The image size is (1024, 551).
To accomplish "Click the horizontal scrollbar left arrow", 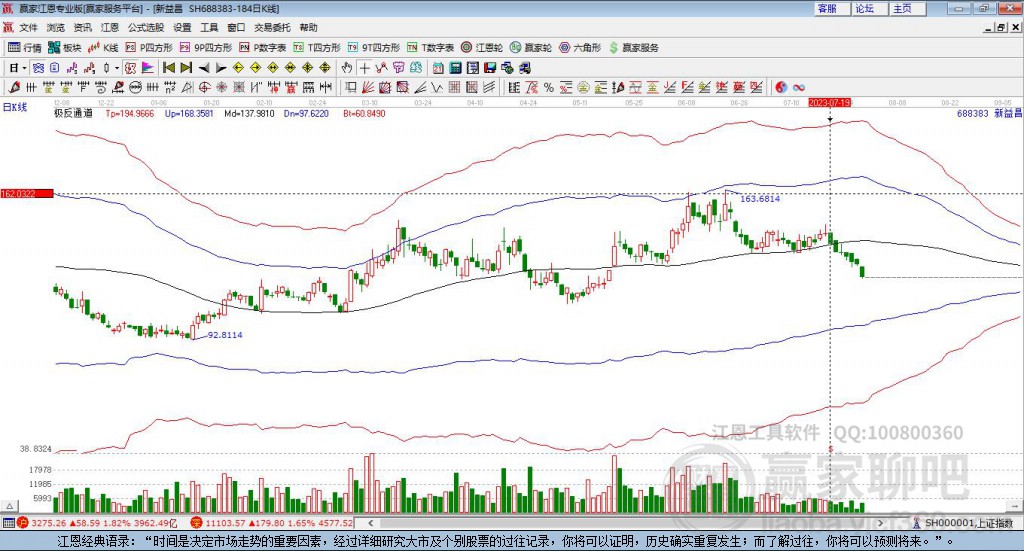I will coord(371,523).
